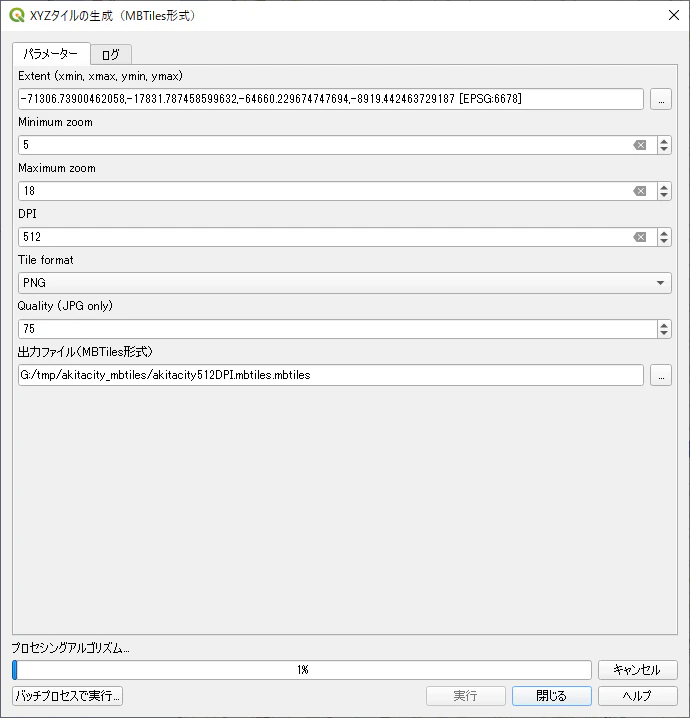Close the dialog with 閉じる
Image resolution: width=690 pixels, height=718 pixels.
click(552, 696)
